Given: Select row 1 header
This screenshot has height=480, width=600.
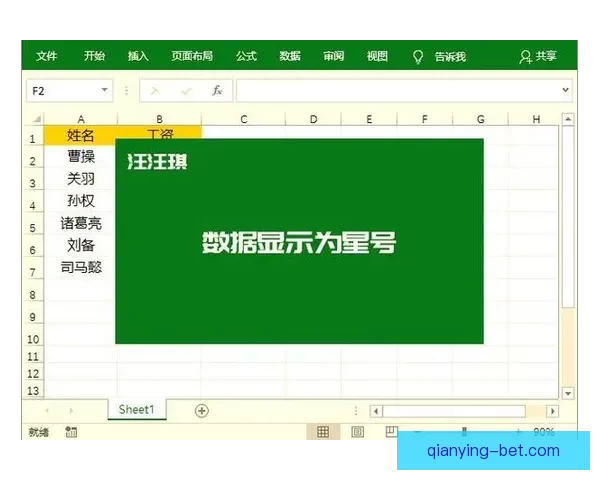Looking at the screenshot, I should pos(33,138).
